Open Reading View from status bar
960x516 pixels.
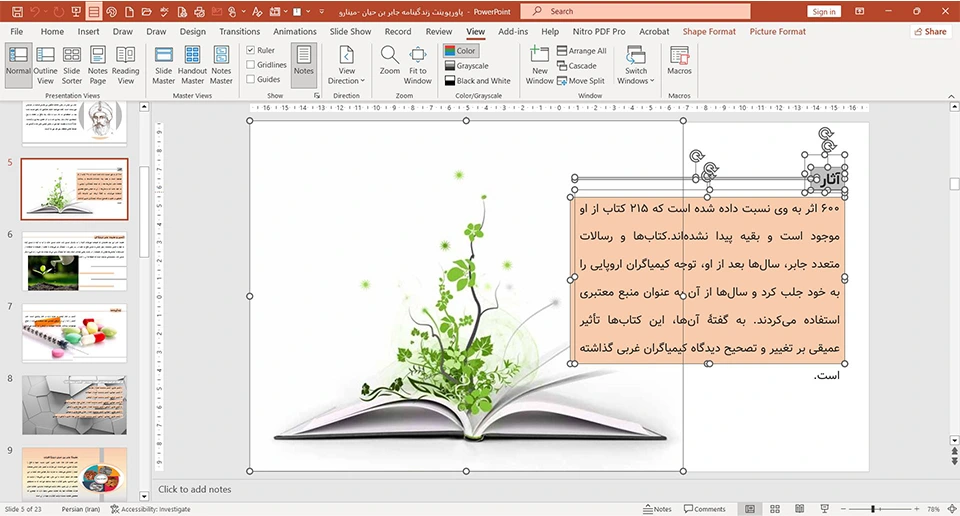pyautogui.click(x=799, y=509)
